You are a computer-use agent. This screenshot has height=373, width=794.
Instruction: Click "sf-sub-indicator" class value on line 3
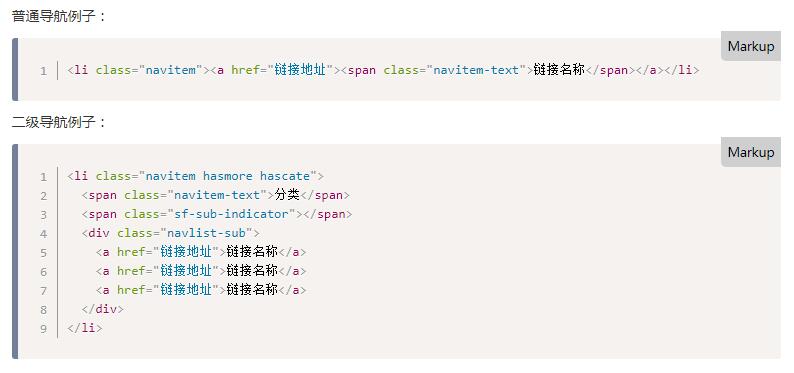coord(231,214)
